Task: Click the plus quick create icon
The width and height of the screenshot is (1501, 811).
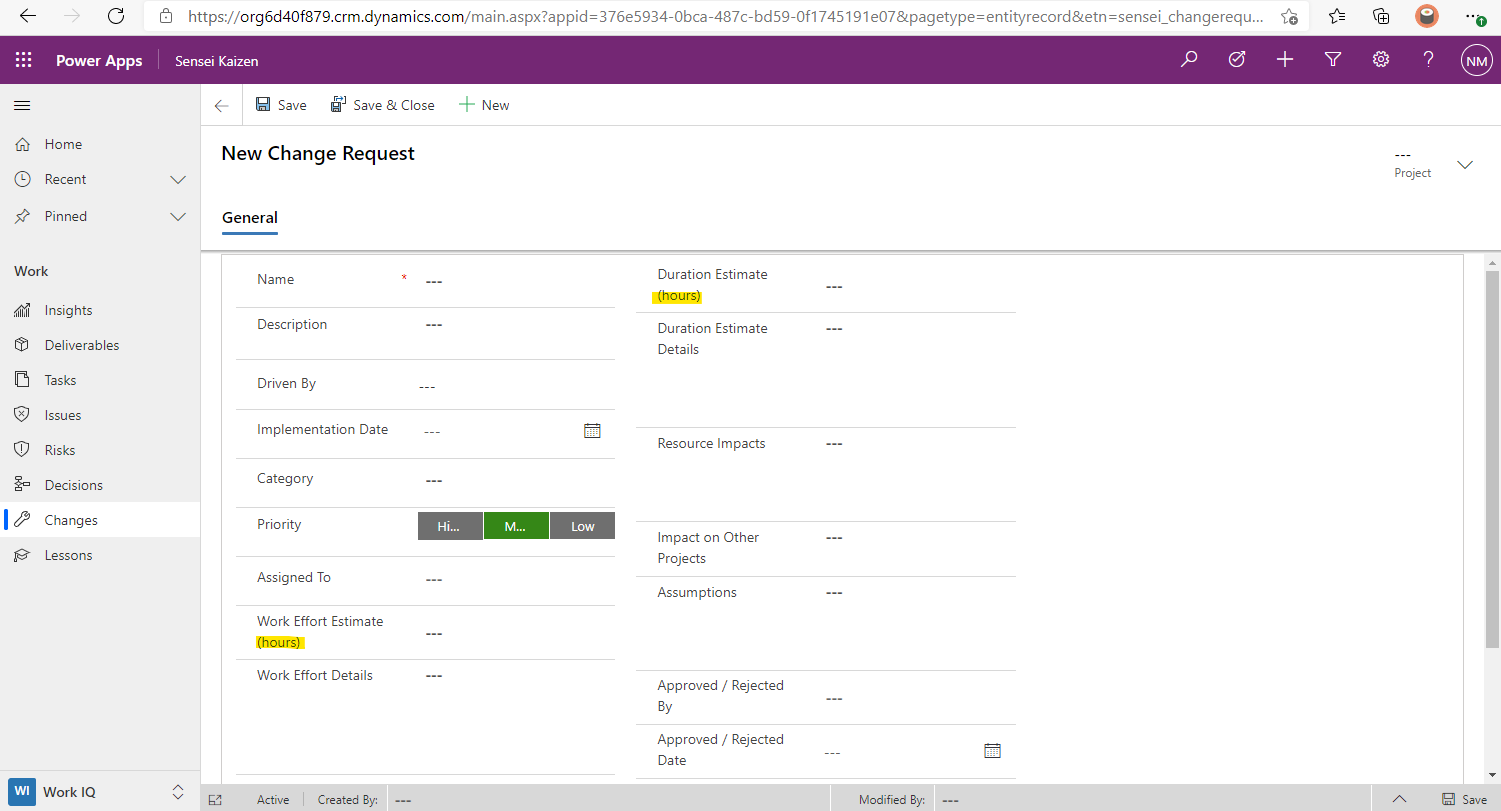Action: coord(1285,60)
